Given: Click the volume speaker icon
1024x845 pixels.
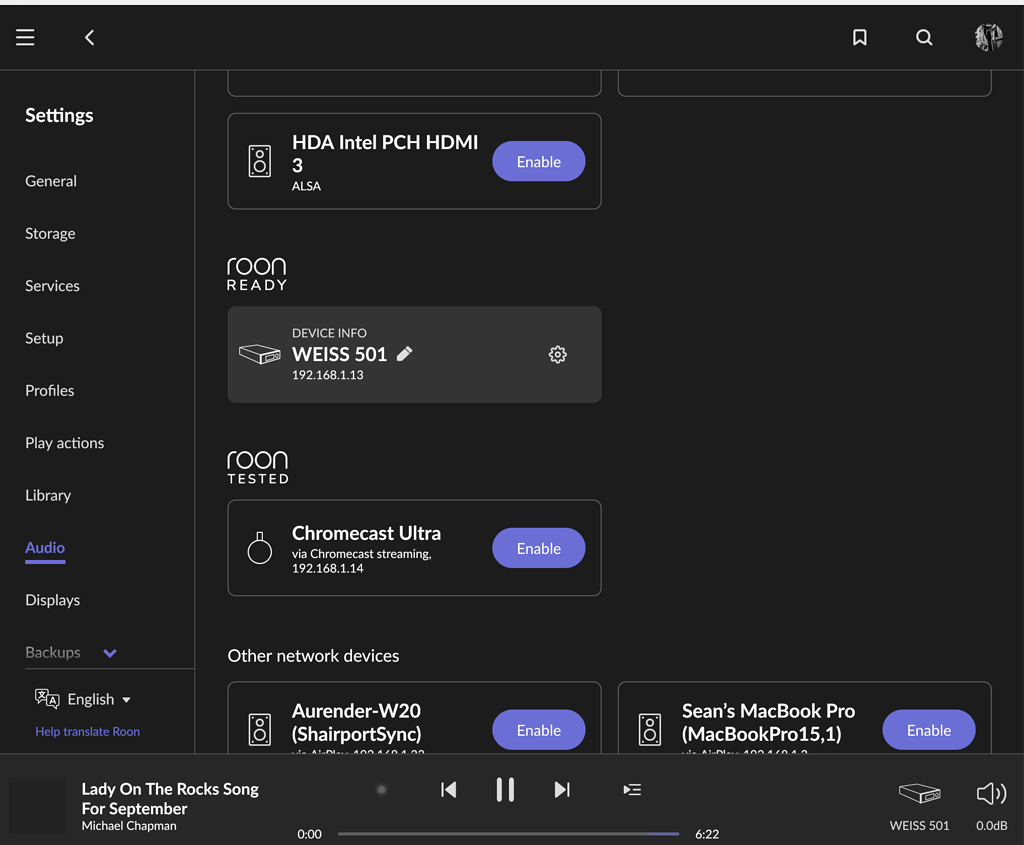Looking at the screenshot, I should [991, 793].
